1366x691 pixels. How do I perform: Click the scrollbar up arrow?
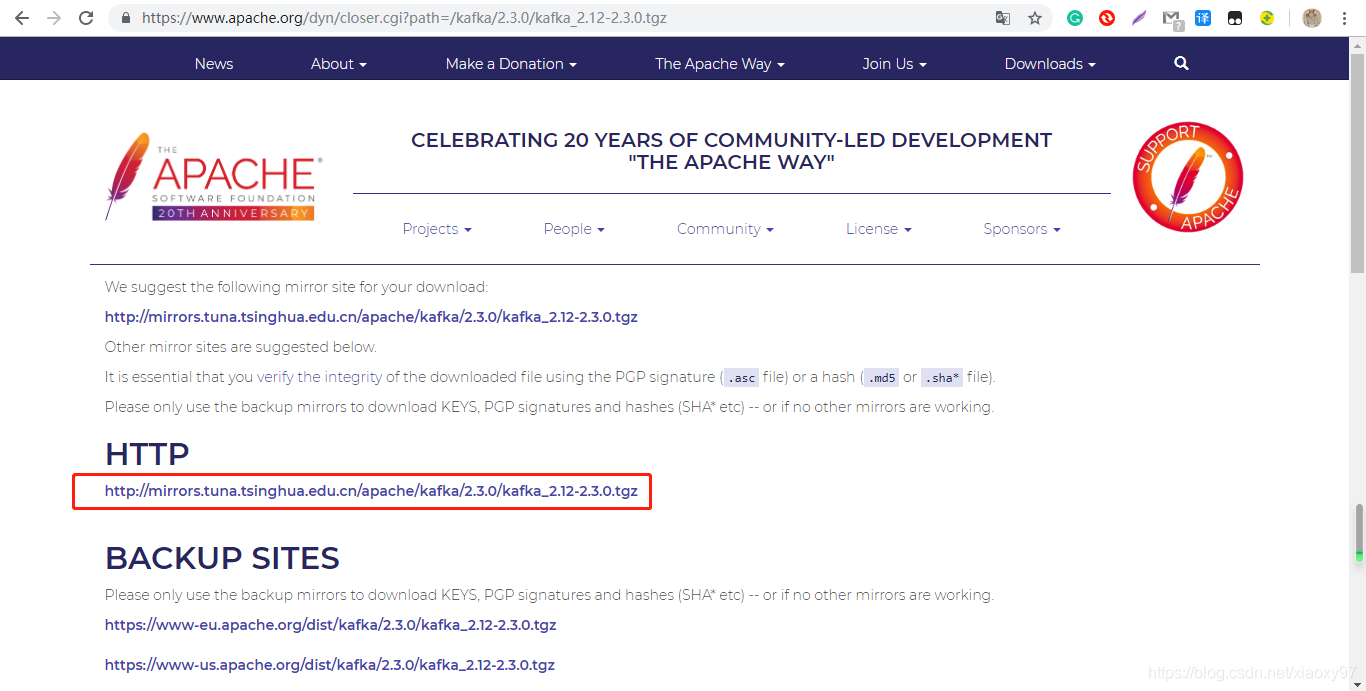pos(1358,44)
